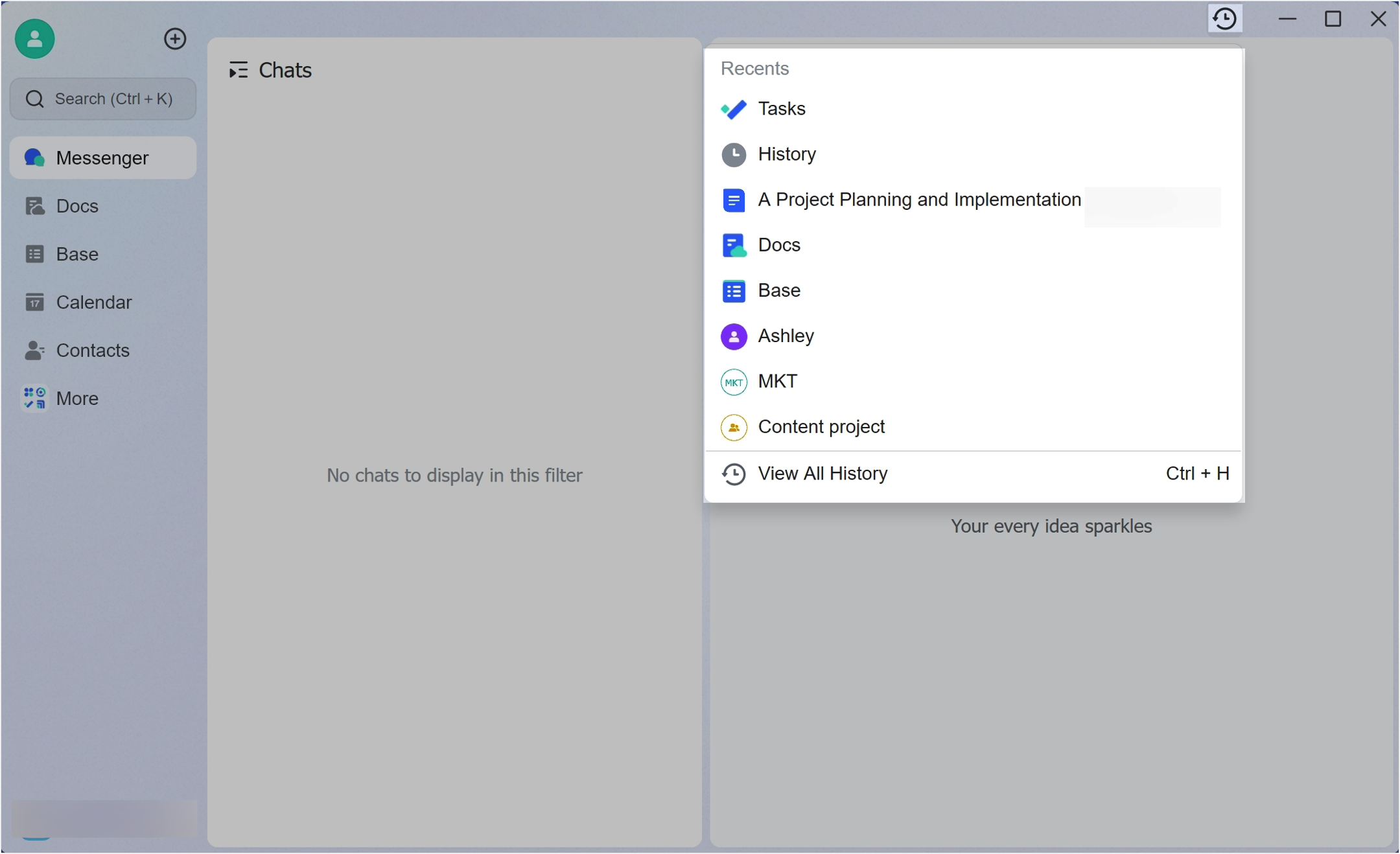Screen dimensions: 1400x854
Task: Open Content project from Recents
Action: pyautogui.click(x=821, y=426)
